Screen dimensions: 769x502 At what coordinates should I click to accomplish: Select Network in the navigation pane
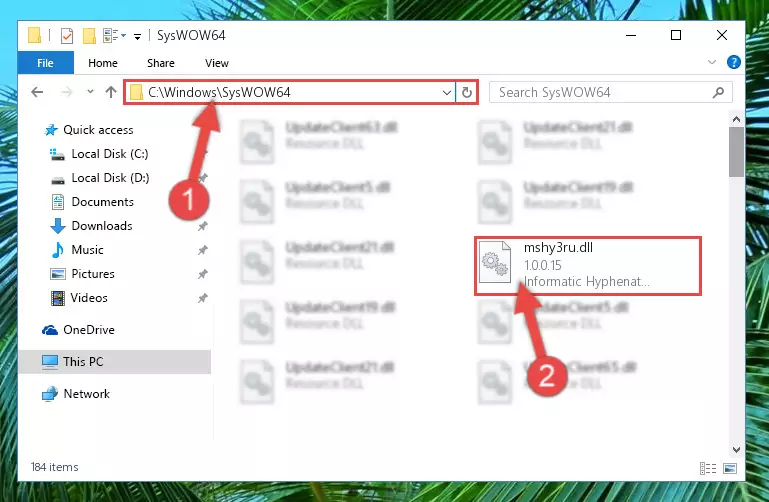coord(86,394)
